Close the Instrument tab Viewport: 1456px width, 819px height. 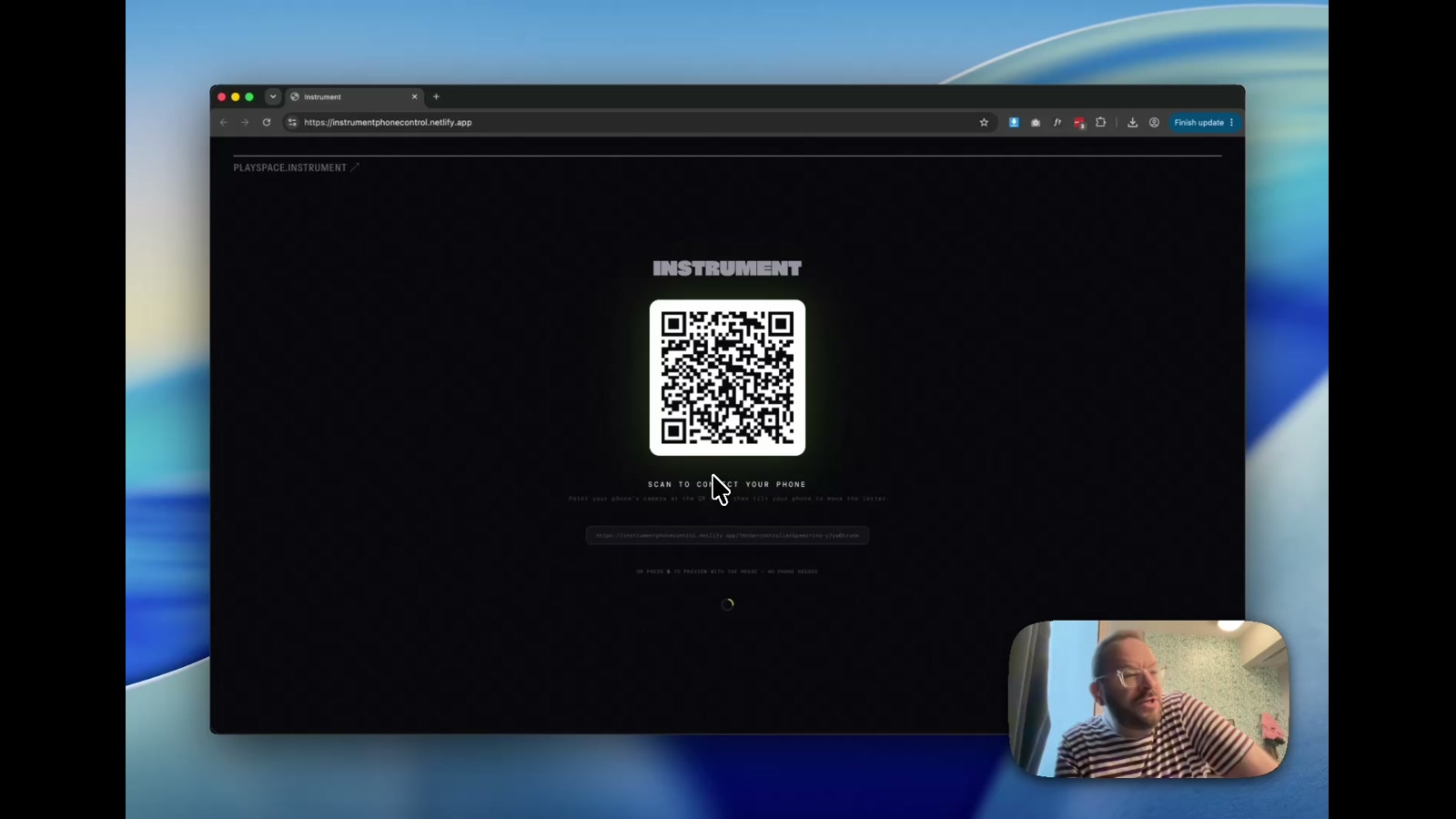pyautogui.click(x=415, y=96)
